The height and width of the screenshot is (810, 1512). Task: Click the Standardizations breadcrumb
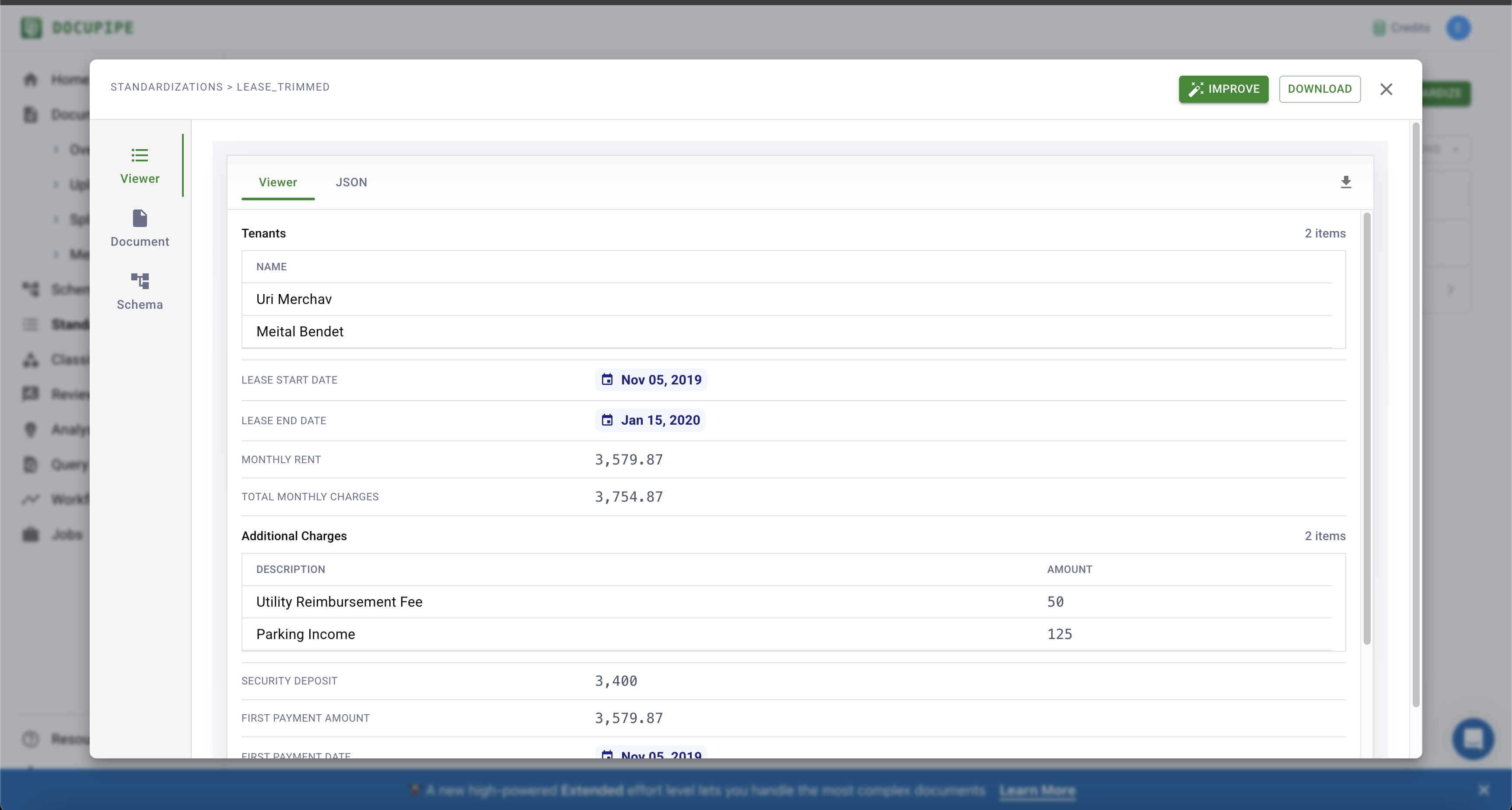click(167, 87)
